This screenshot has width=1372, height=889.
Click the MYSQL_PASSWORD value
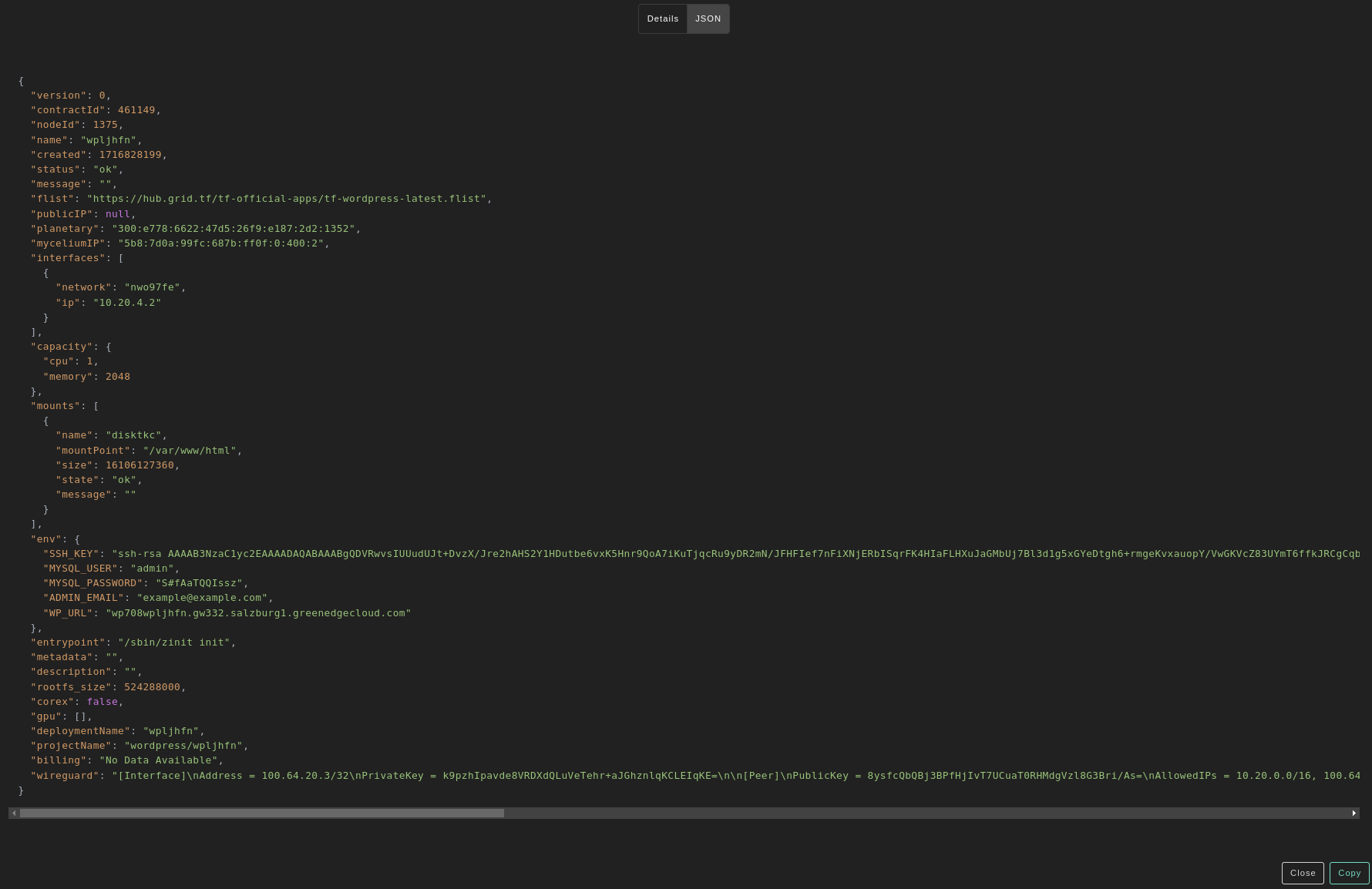pos(199,583)
